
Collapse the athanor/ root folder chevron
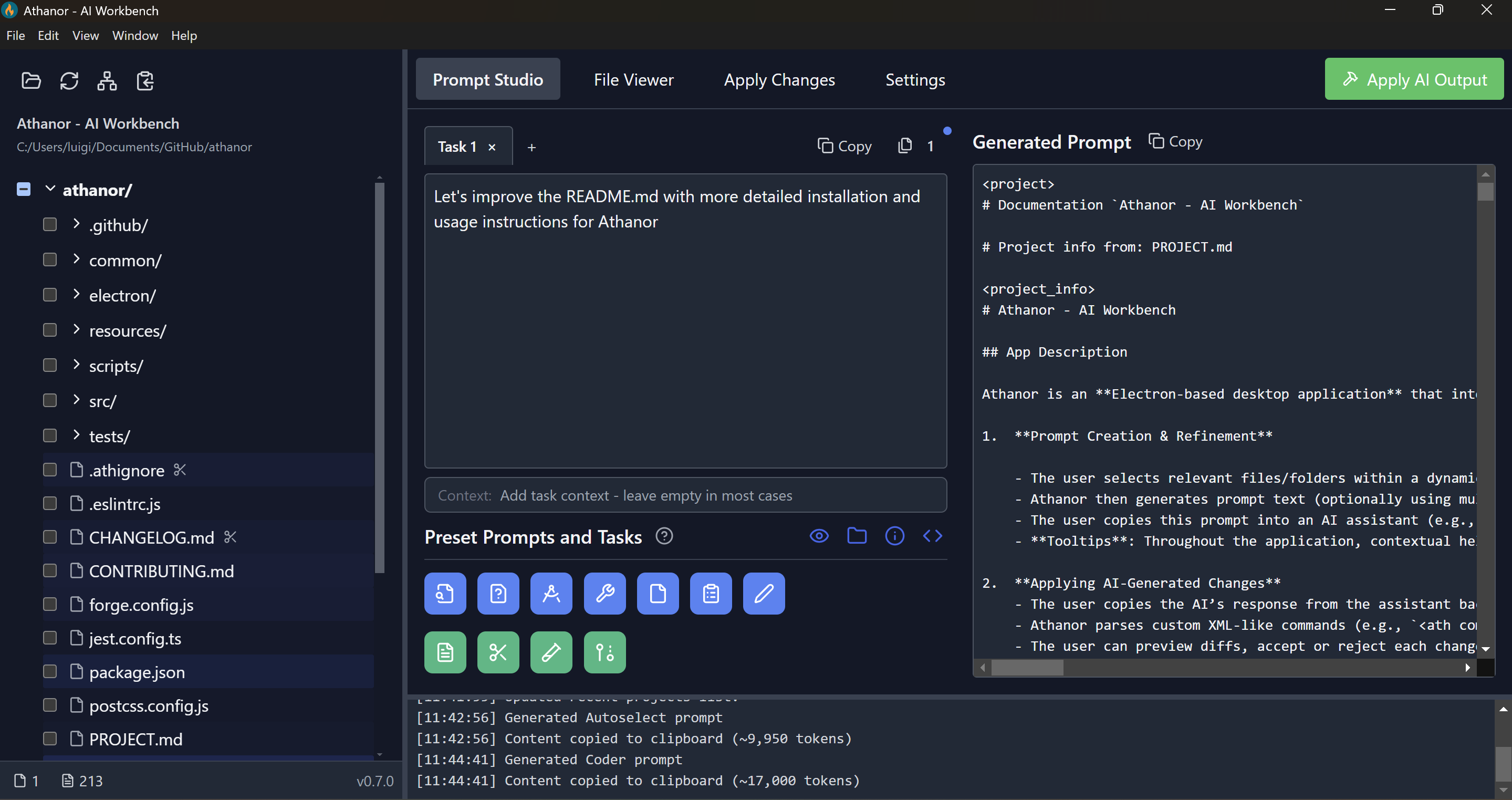(50, 189)
